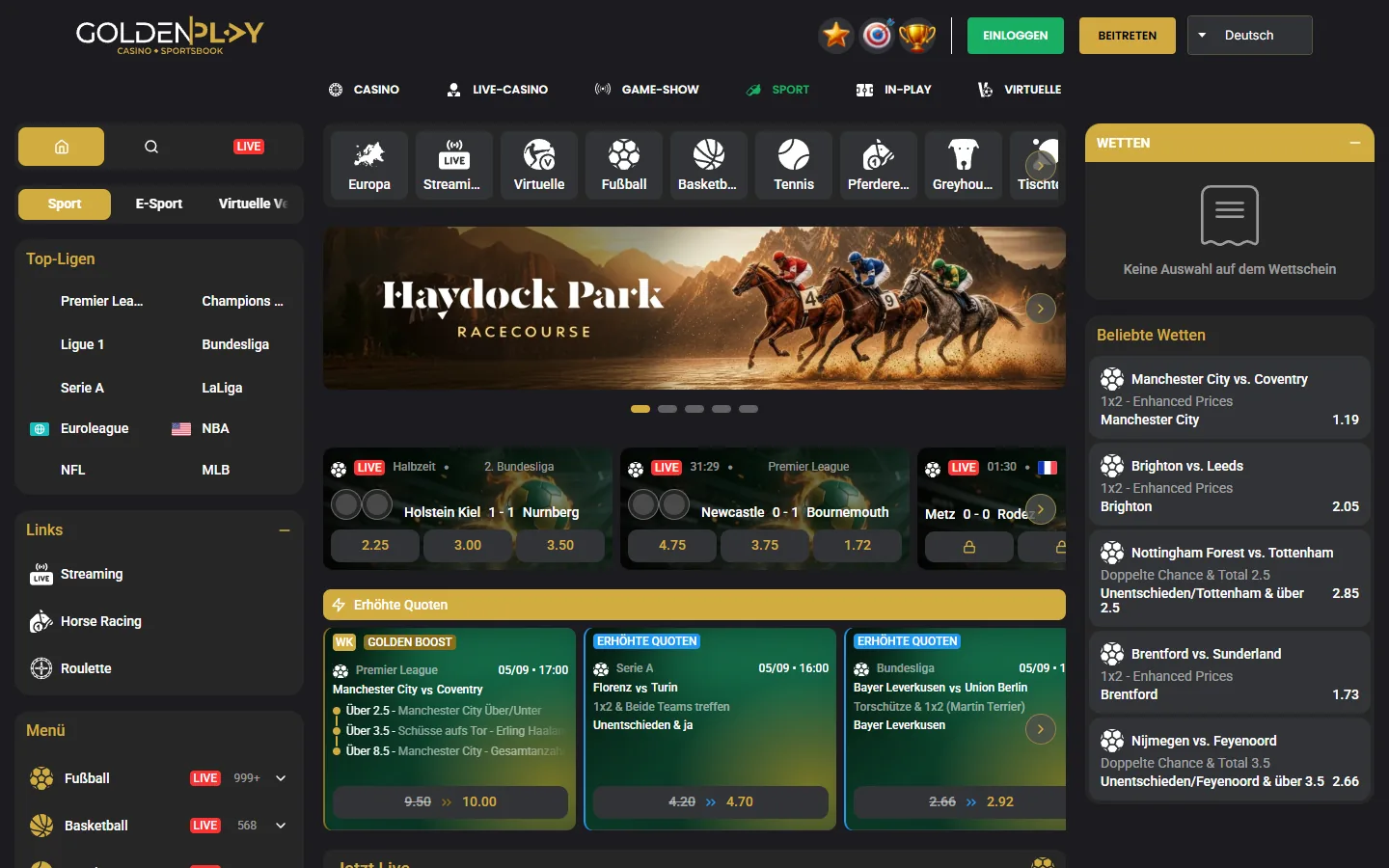Show more boosted odds cards arrow
Viewport: 1389px width, 868px height.
[x=1040, y=729]
